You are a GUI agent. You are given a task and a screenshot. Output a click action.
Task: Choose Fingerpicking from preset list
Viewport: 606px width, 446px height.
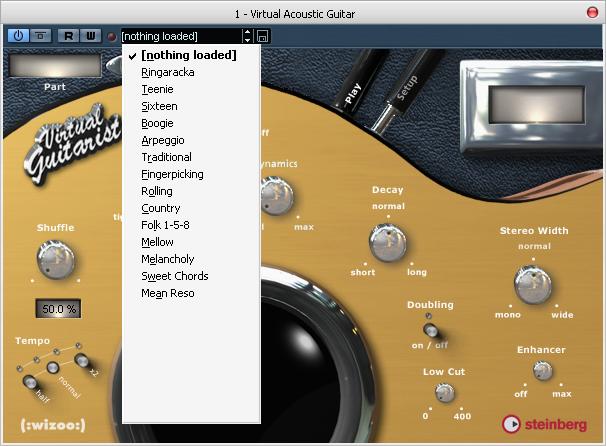[172, 174]
